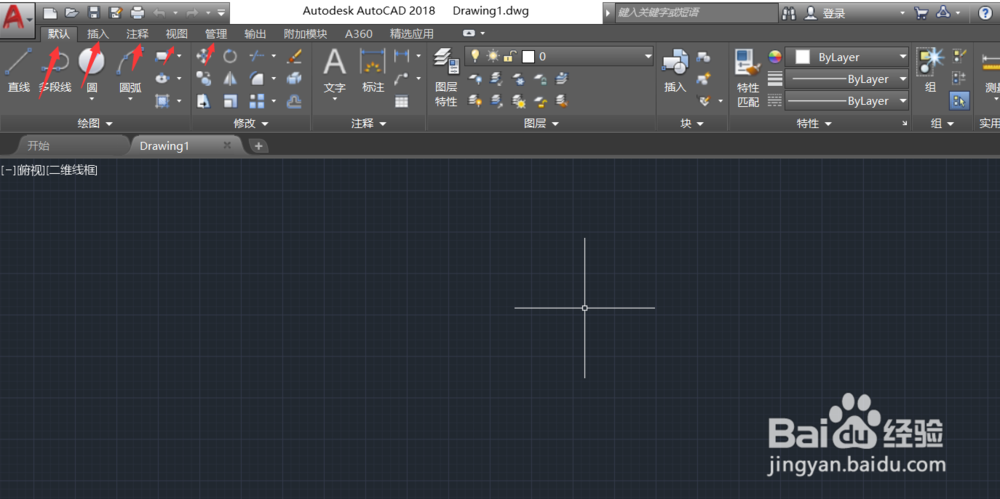Click Match Properties (特性匹配) icon
1000x499 pixels.
tap(748, 77)
